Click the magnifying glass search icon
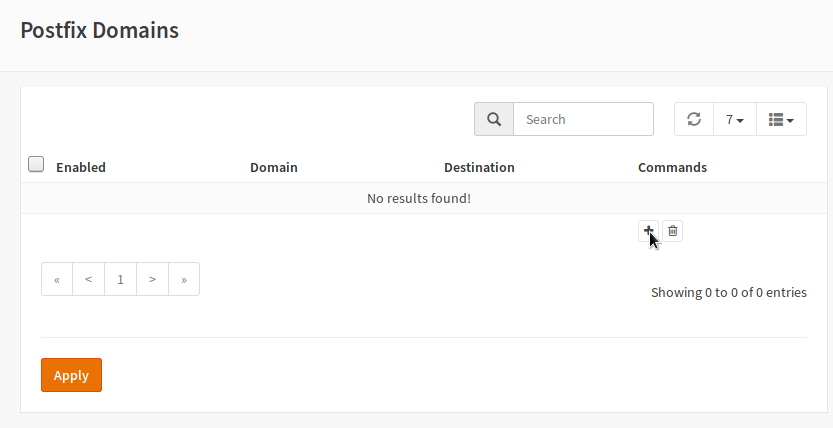833x428 pixels. tap(494, 119)
